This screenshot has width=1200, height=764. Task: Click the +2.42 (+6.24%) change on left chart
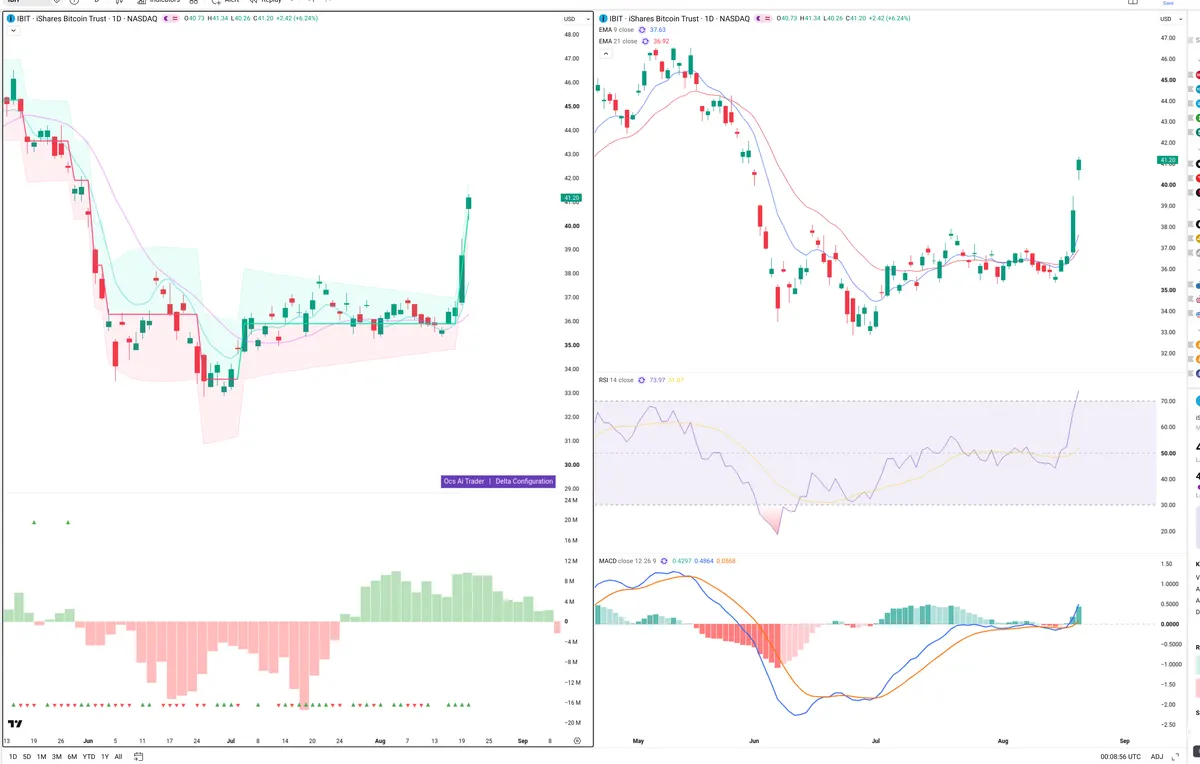click(x=299, y=19)
